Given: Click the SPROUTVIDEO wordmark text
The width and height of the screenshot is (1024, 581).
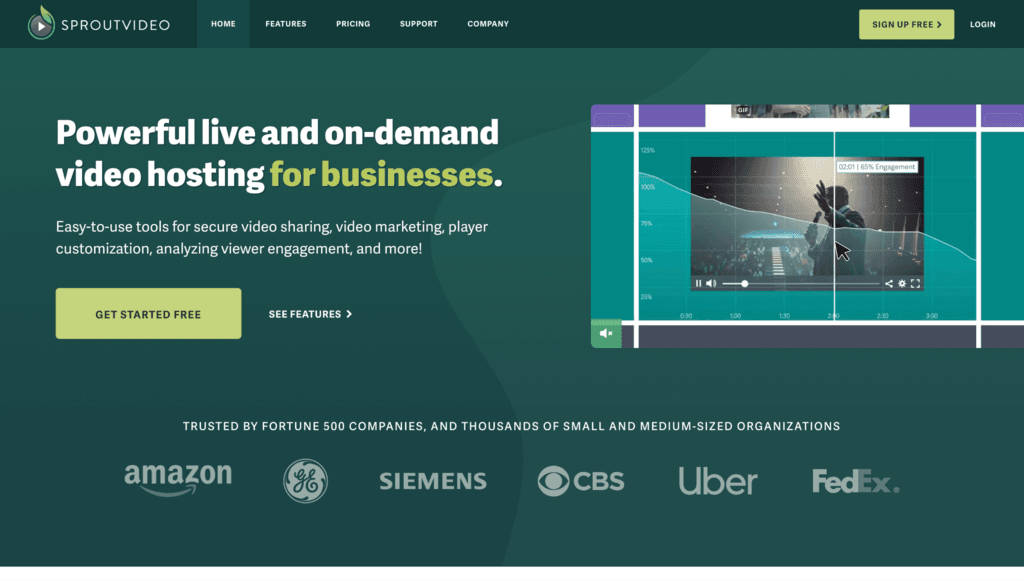Looking at the screenshot, I should coord(116,25).
